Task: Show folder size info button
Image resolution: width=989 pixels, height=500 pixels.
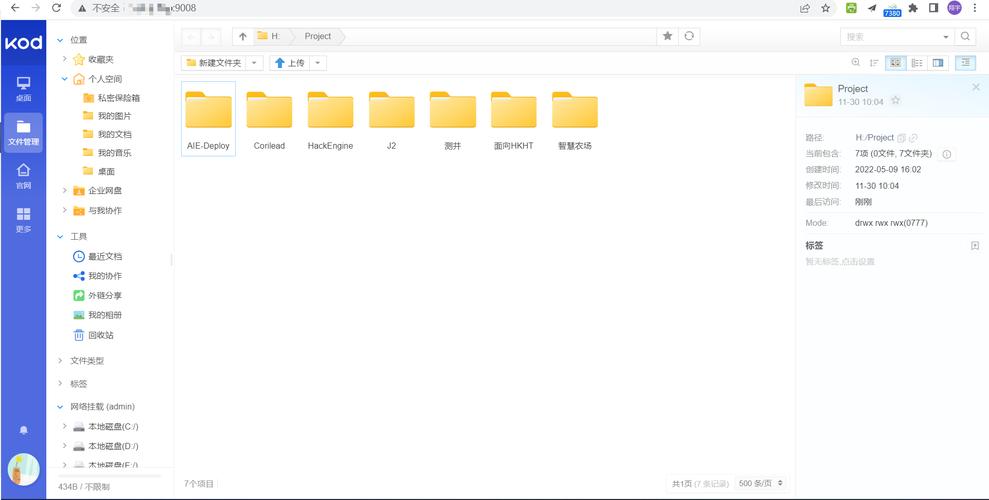Action: 946,154
